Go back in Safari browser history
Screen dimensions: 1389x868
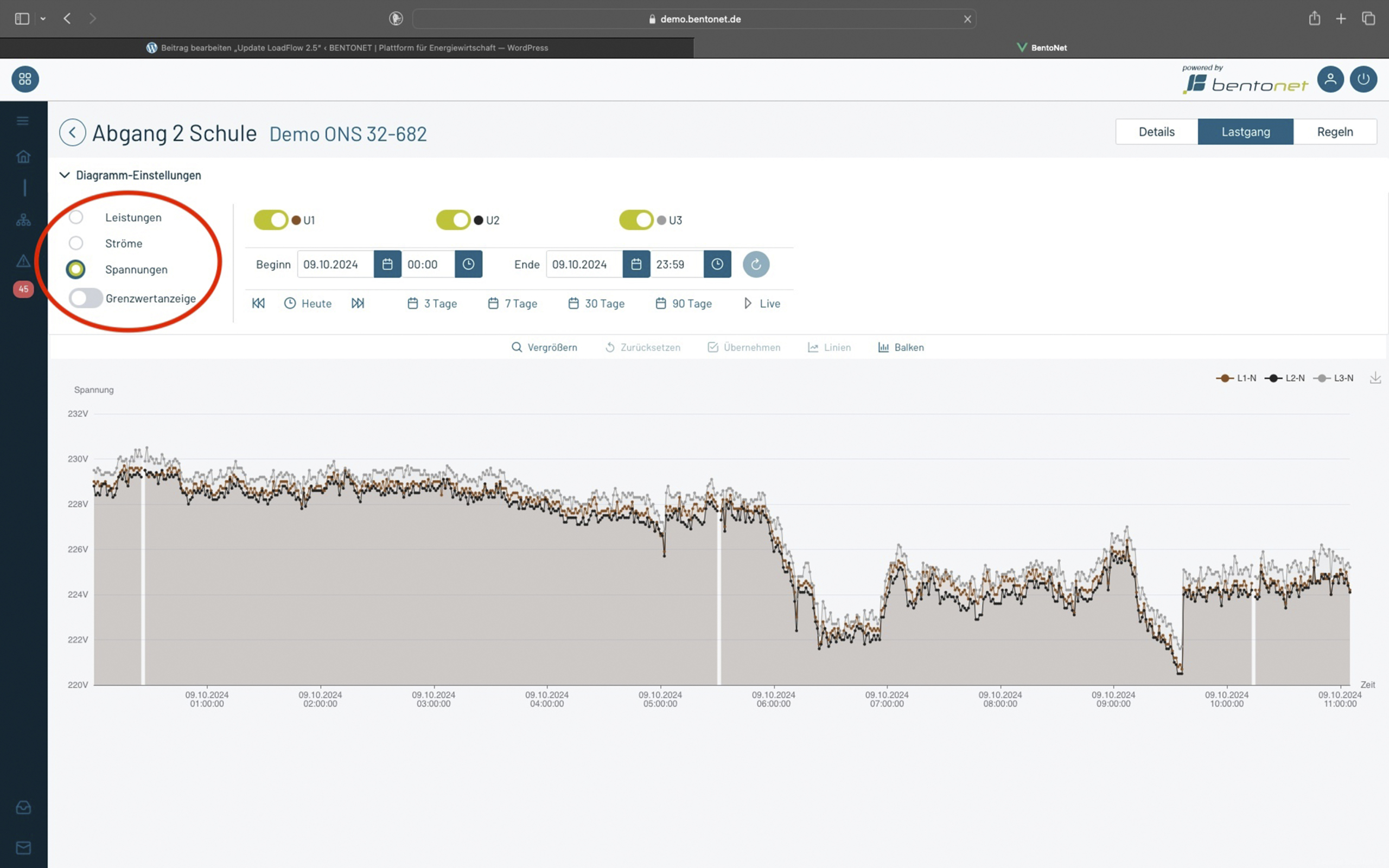(67, 18)
